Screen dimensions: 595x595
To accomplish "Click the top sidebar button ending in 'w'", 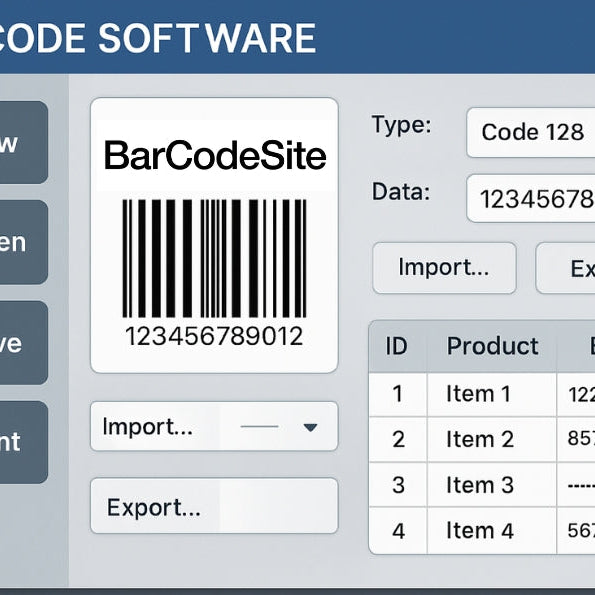I will (x=24, y=142).
